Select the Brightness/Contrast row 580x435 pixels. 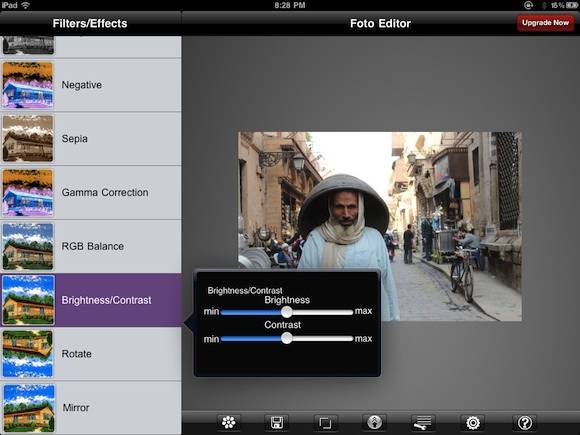pos(91,300)
